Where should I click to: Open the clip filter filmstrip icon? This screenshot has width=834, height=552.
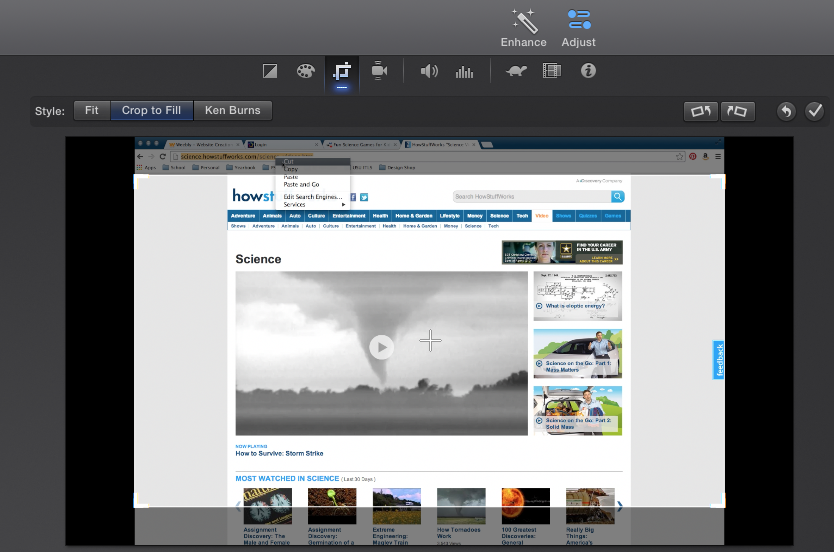pyautogui.click(x=552, y=71)
